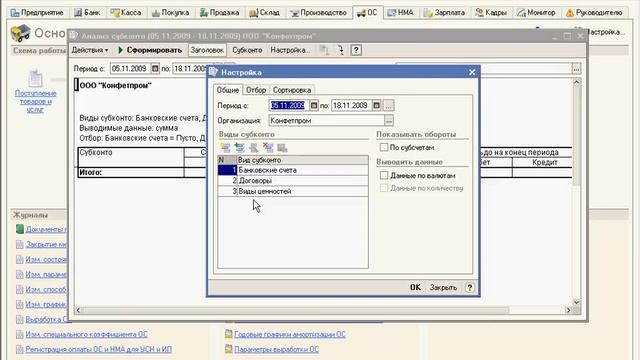Open Изм. специального коэффициента ОС link
The width and height of the screenshot is (640, 360).
(x=87, y=334)
